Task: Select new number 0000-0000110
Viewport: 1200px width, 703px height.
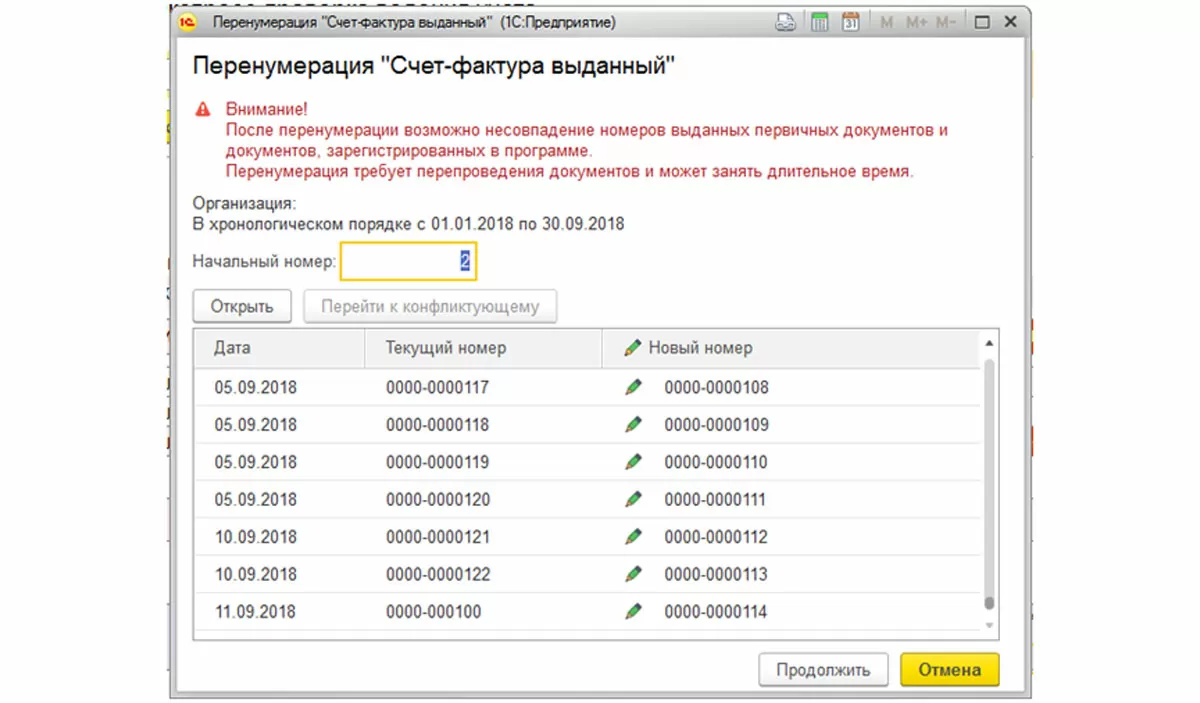Action: pyautogui.click(x=716, y=462)
